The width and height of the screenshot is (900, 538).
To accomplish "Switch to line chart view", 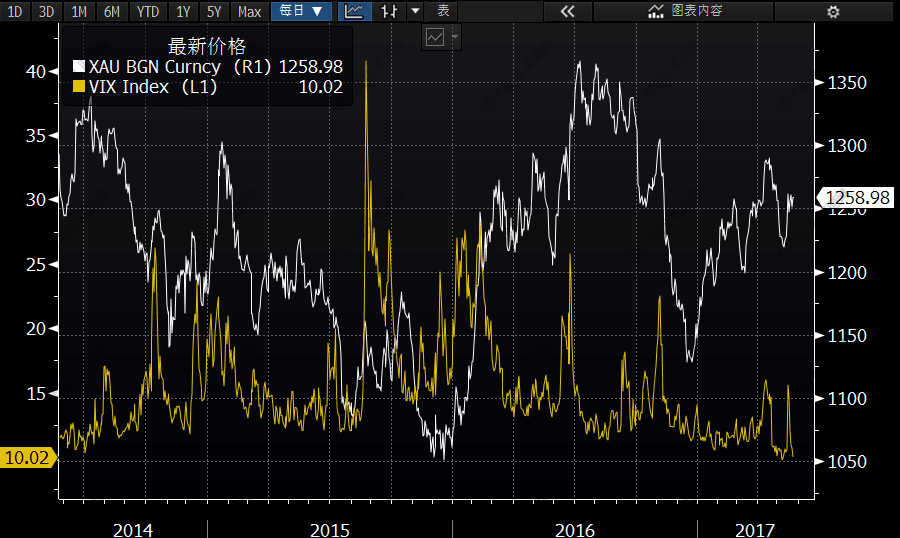I will pos(354,11).
